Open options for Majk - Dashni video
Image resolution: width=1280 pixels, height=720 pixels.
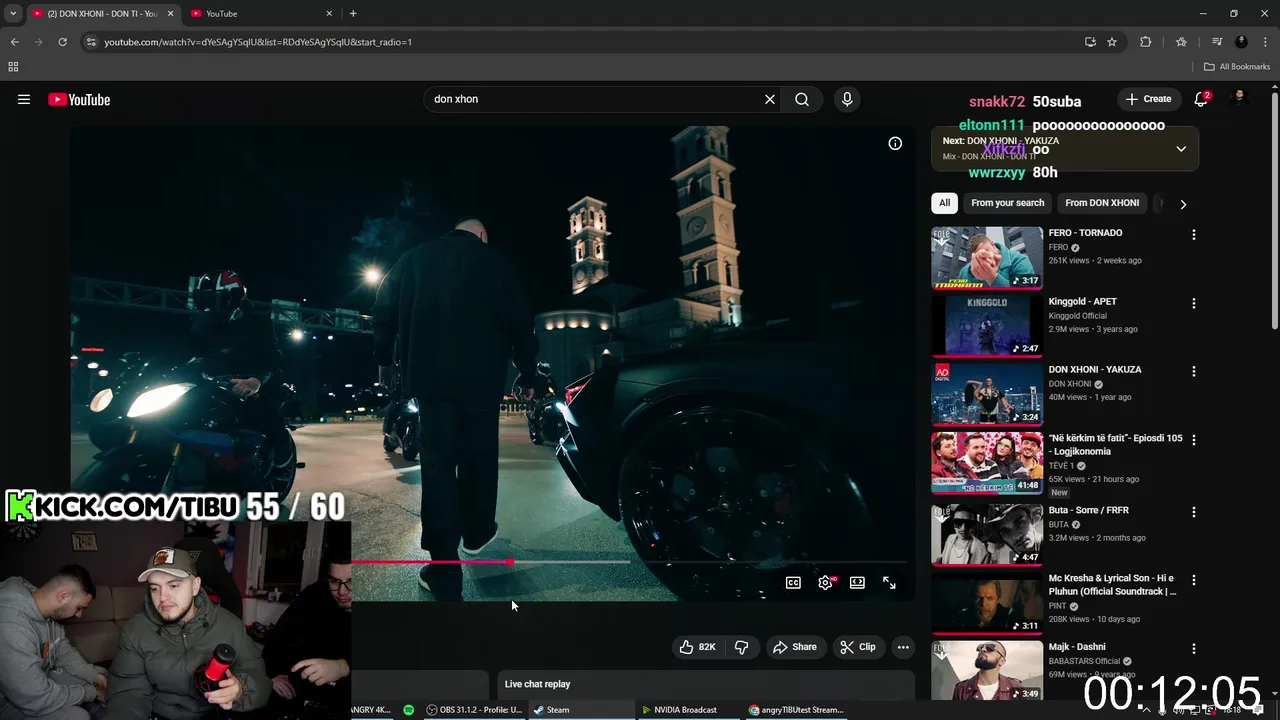click(1193, 649)
